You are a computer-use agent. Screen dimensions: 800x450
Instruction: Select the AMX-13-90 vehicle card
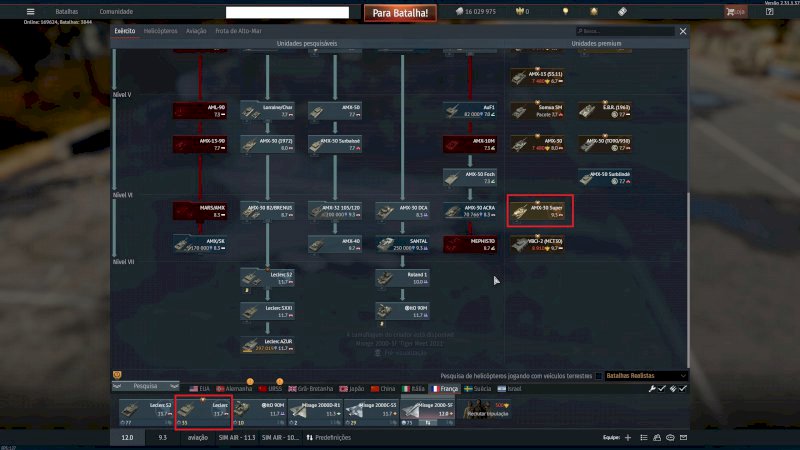point(200,144)
